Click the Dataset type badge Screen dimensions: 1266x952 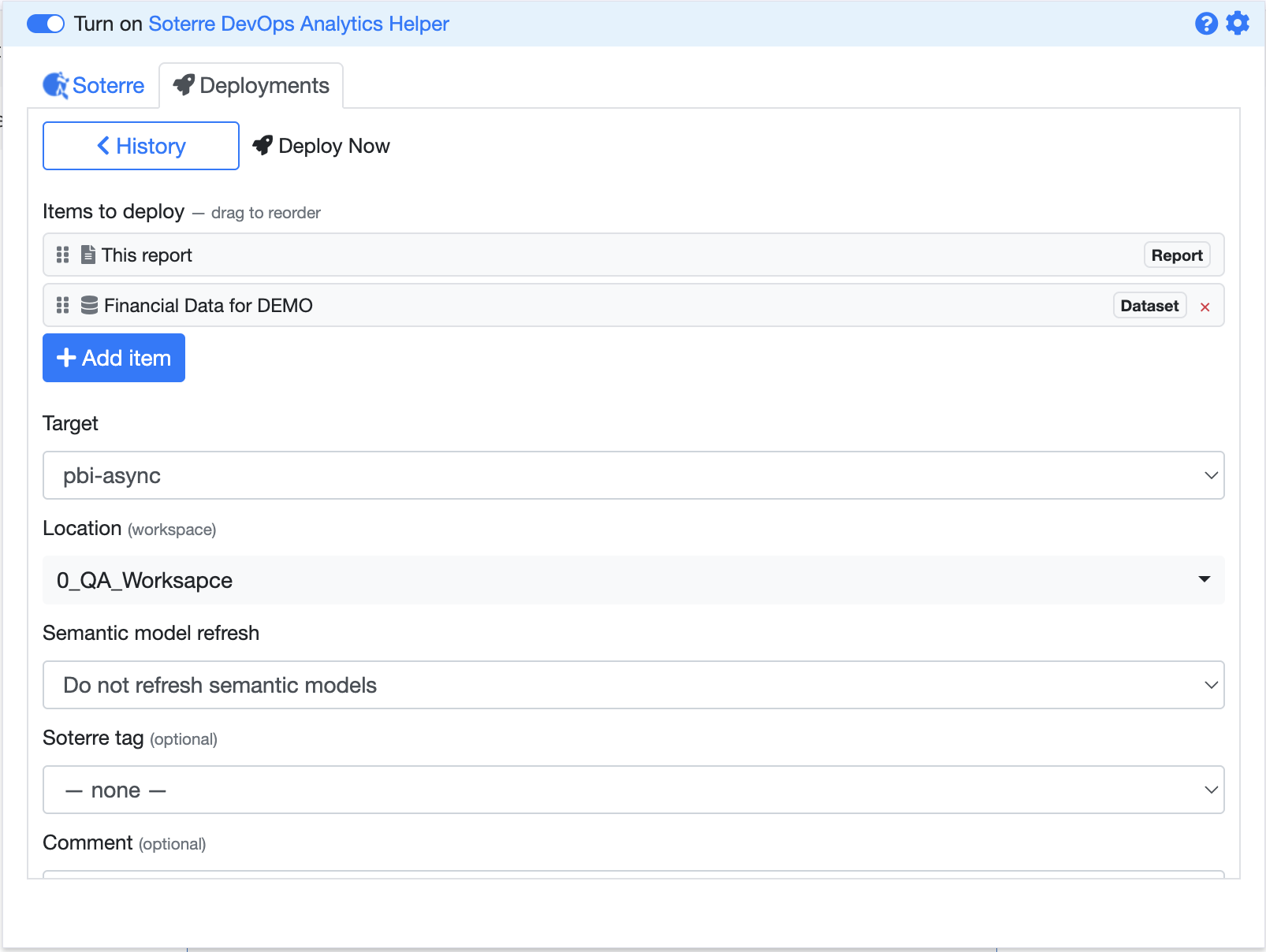[1149, 306]
